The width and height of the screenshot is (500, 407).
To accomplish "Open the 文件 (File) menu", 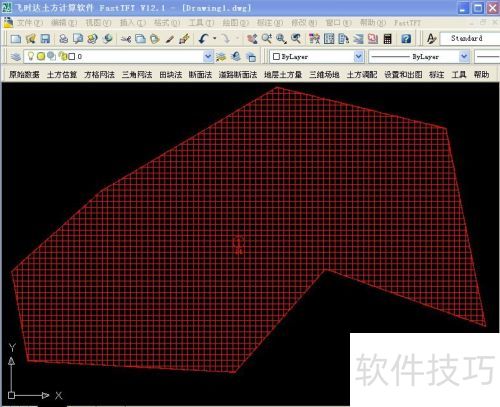I will [x=30, y=23].
